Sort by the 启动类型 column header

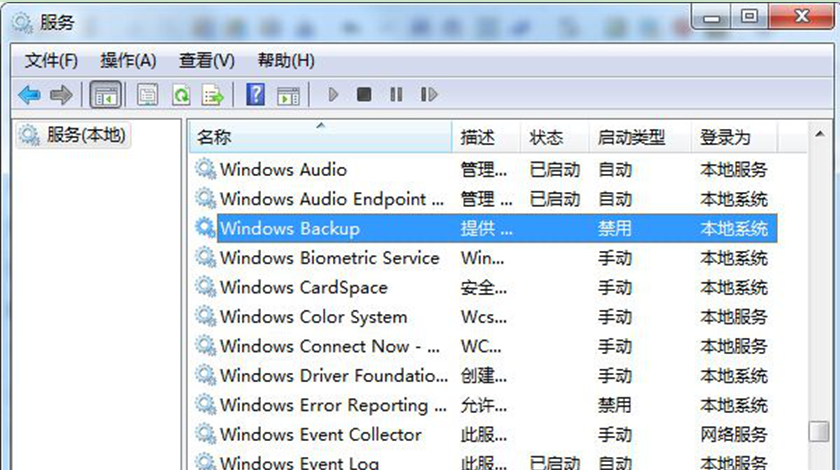pyautogui.click(x=630, y=138)
